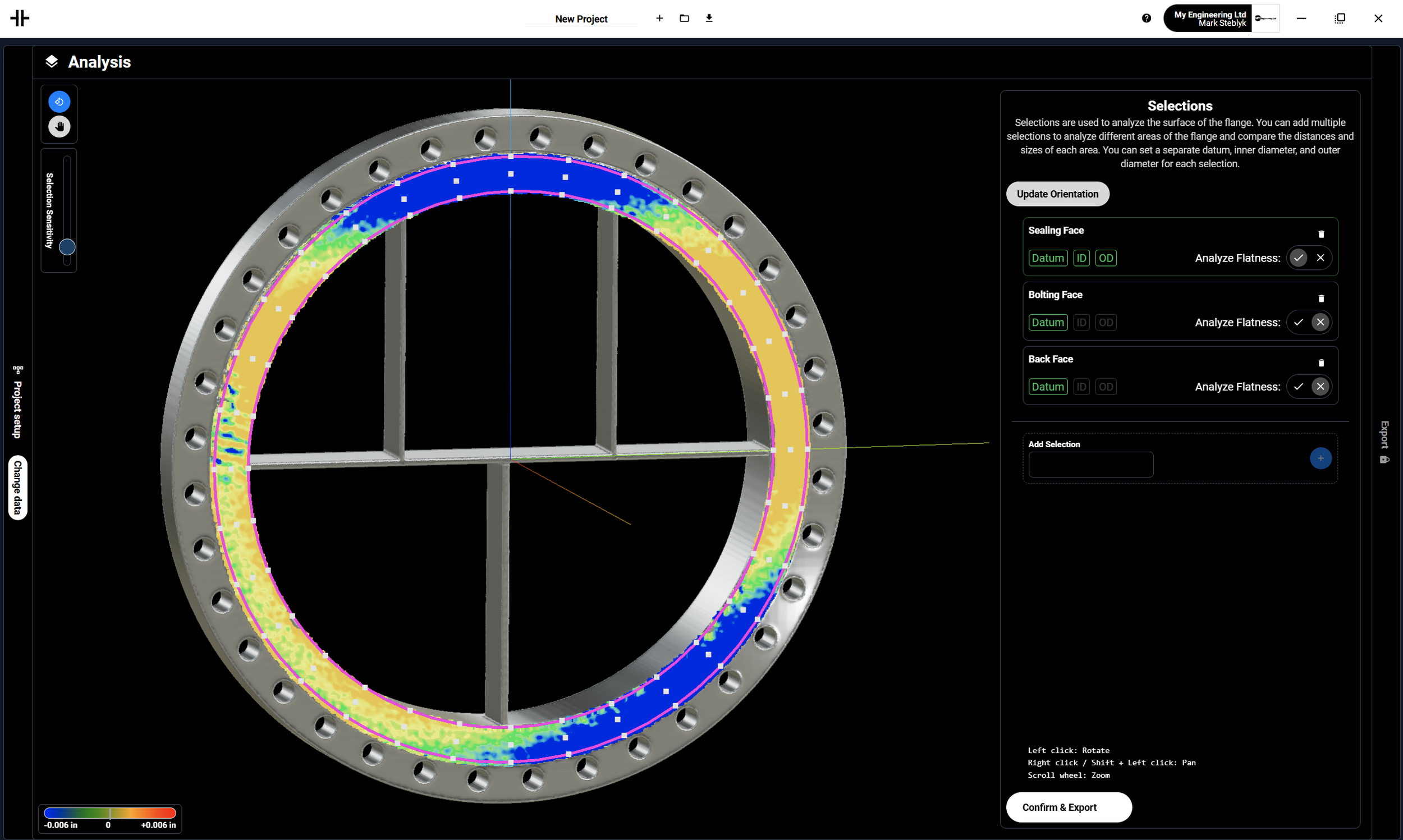The height and width of the screenshot is (840, 1403).
Task: Click the download/save project icon
Action: (x=709, y=18)
